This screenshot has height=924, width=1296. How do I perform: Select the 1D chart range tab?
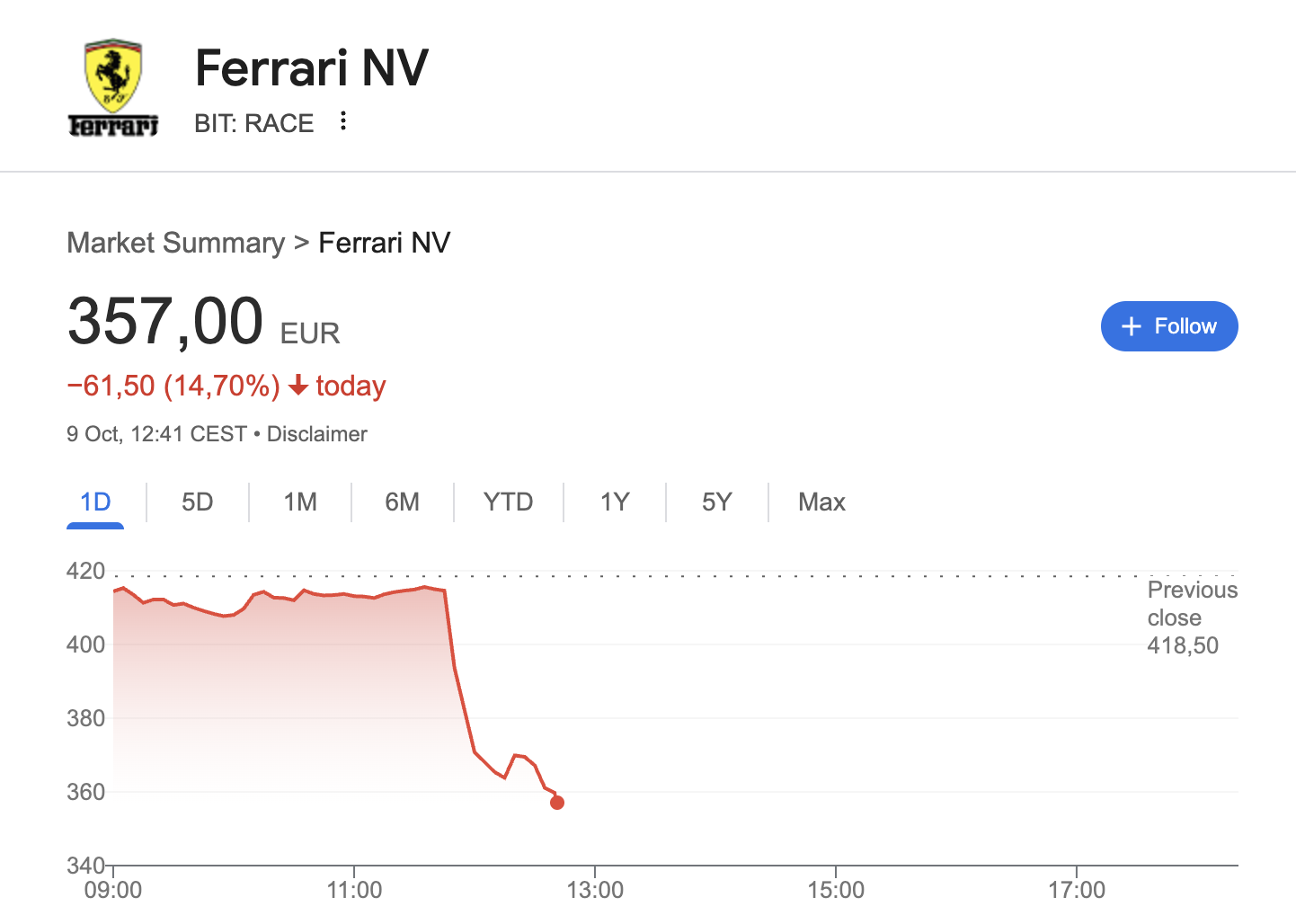[x=95, y=502]
